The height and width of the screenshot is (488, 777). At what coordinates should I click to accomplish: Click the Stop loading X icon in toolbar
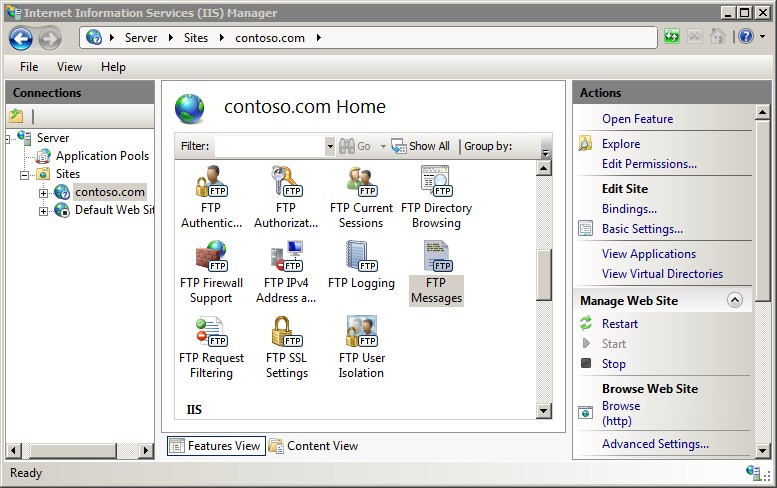695,37
